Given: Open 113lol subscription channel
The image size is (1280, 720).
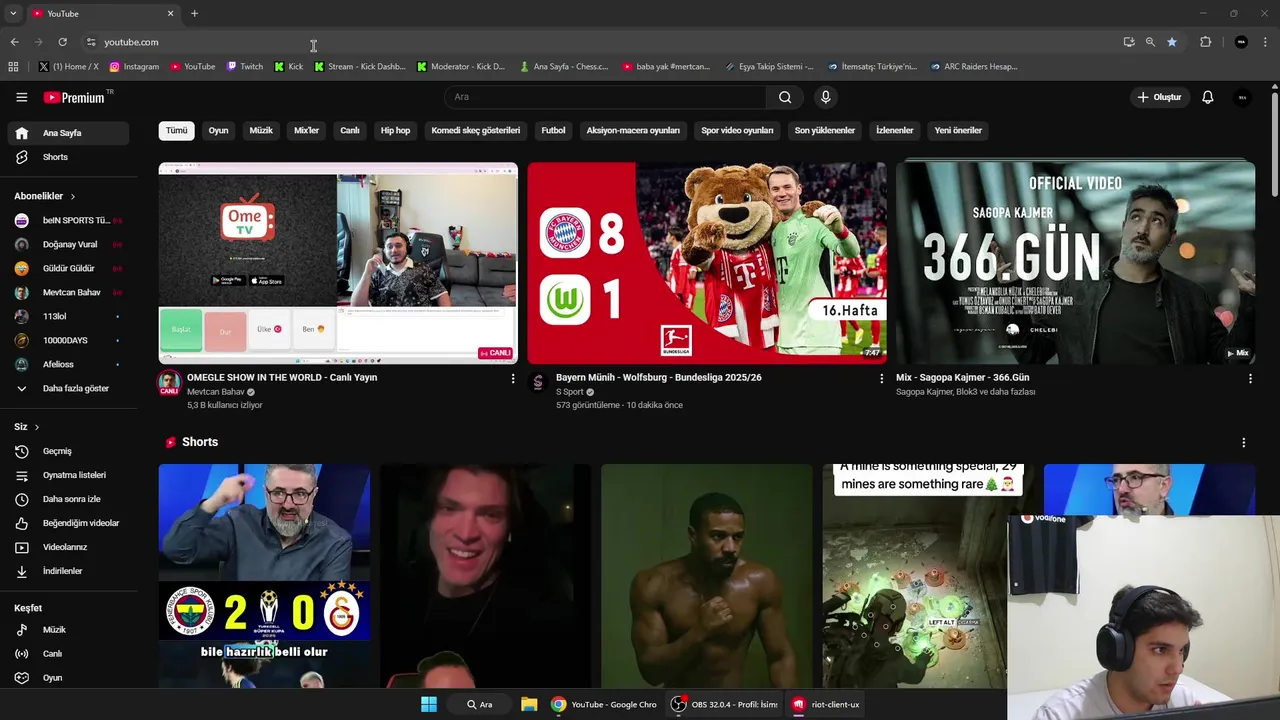Looking at the screenshot, I should 68,316.
